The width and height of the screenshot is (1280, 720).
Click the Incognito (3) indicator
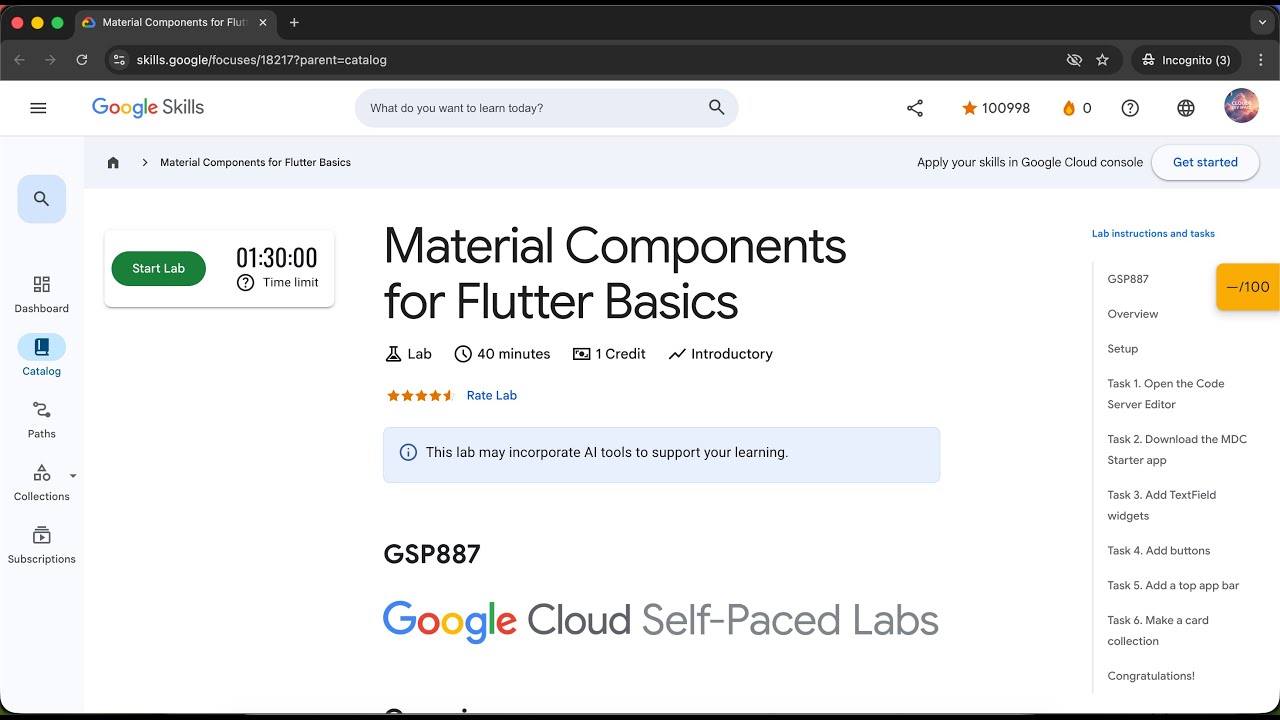click(1187, 60)
